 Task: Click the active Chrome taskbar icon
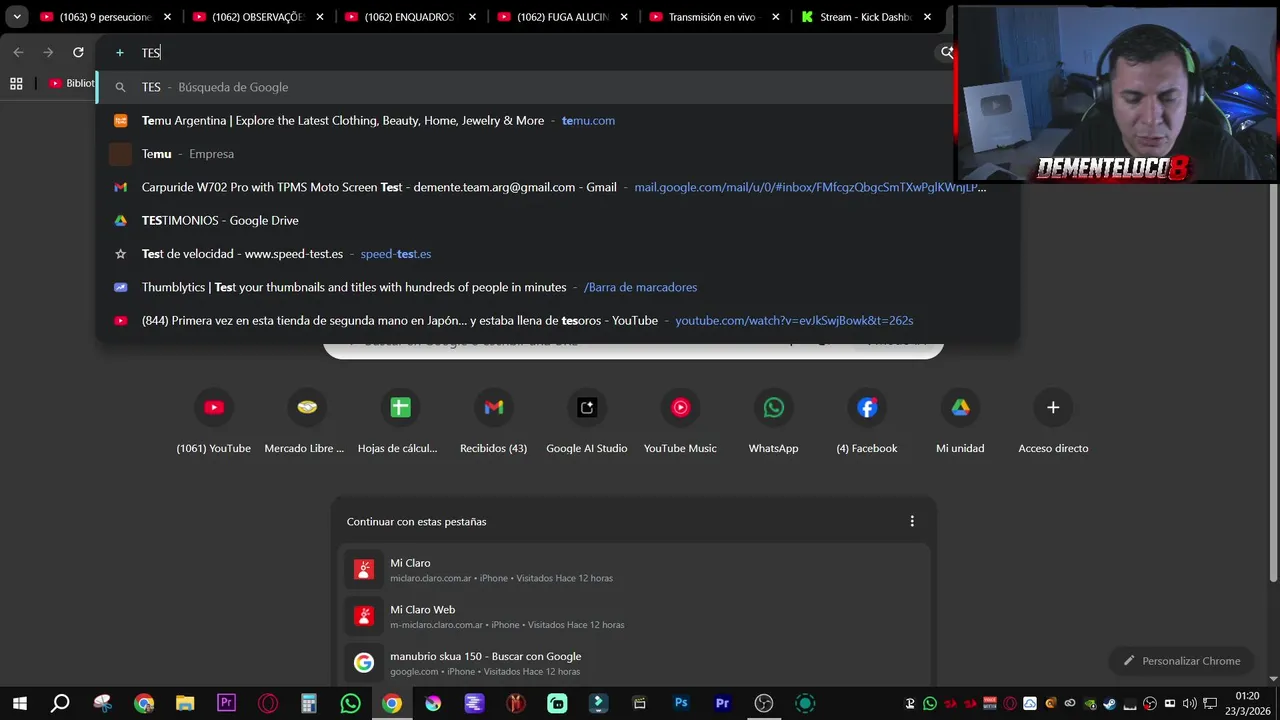[x=391, y=704]
